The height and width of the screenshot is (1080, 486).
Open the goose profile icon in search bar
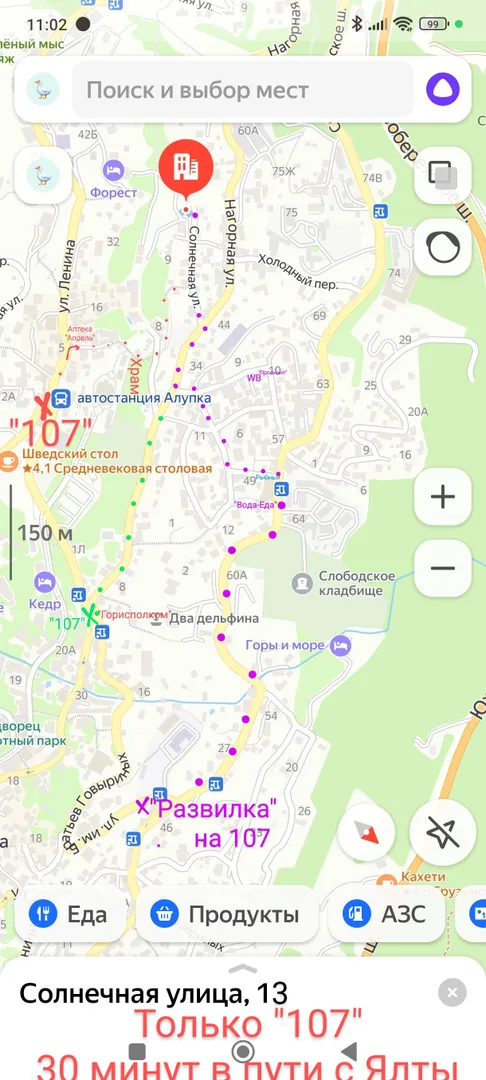click(x=43, y=90)
